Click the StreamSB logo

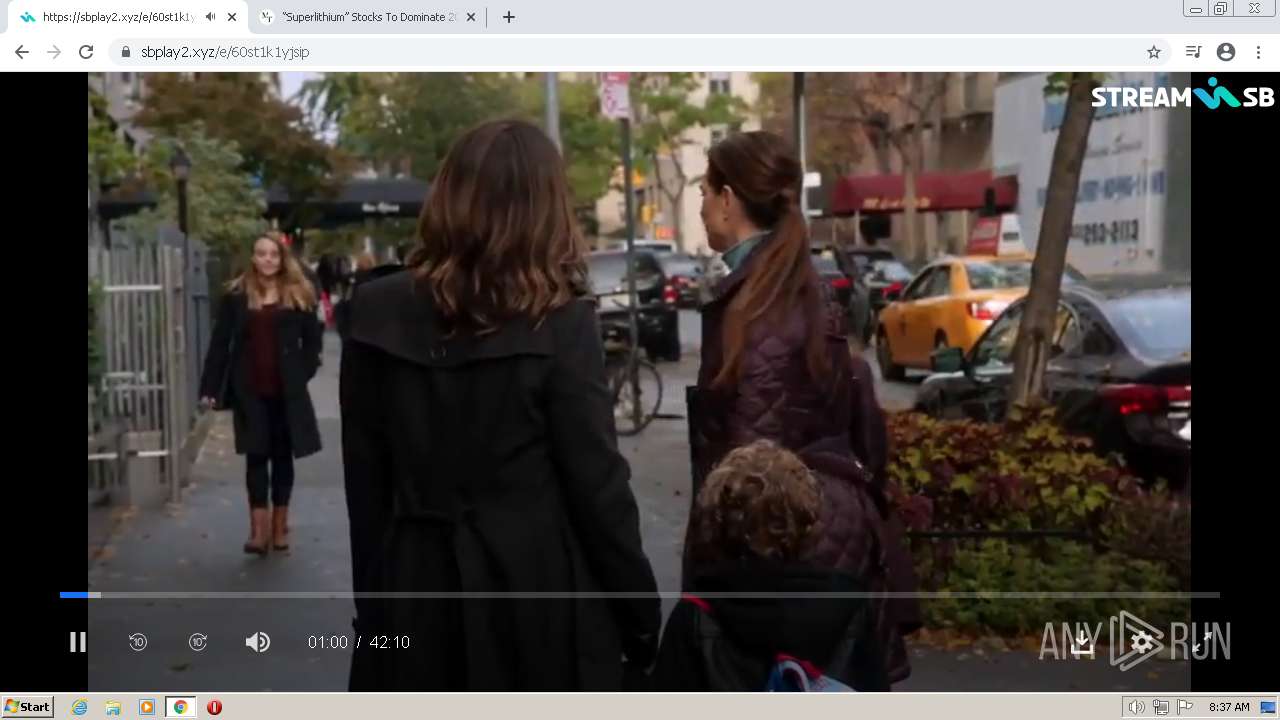1182,95
